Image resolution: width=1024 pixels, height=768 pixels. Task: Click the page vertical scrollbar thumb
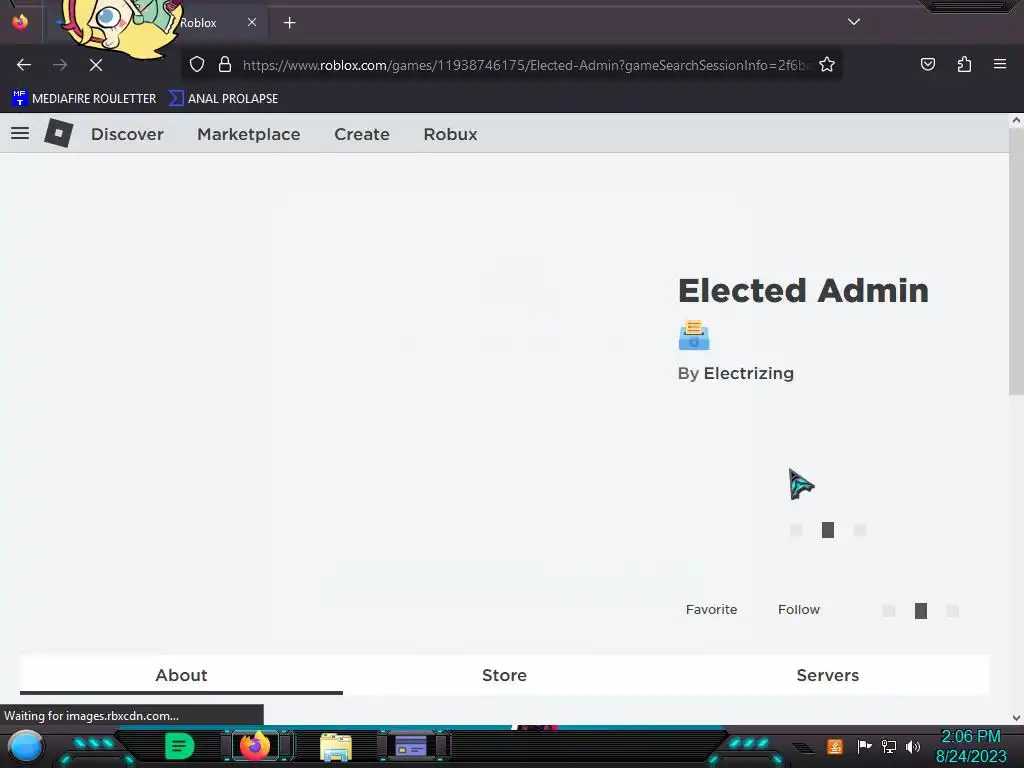(x=1016, y=261)
